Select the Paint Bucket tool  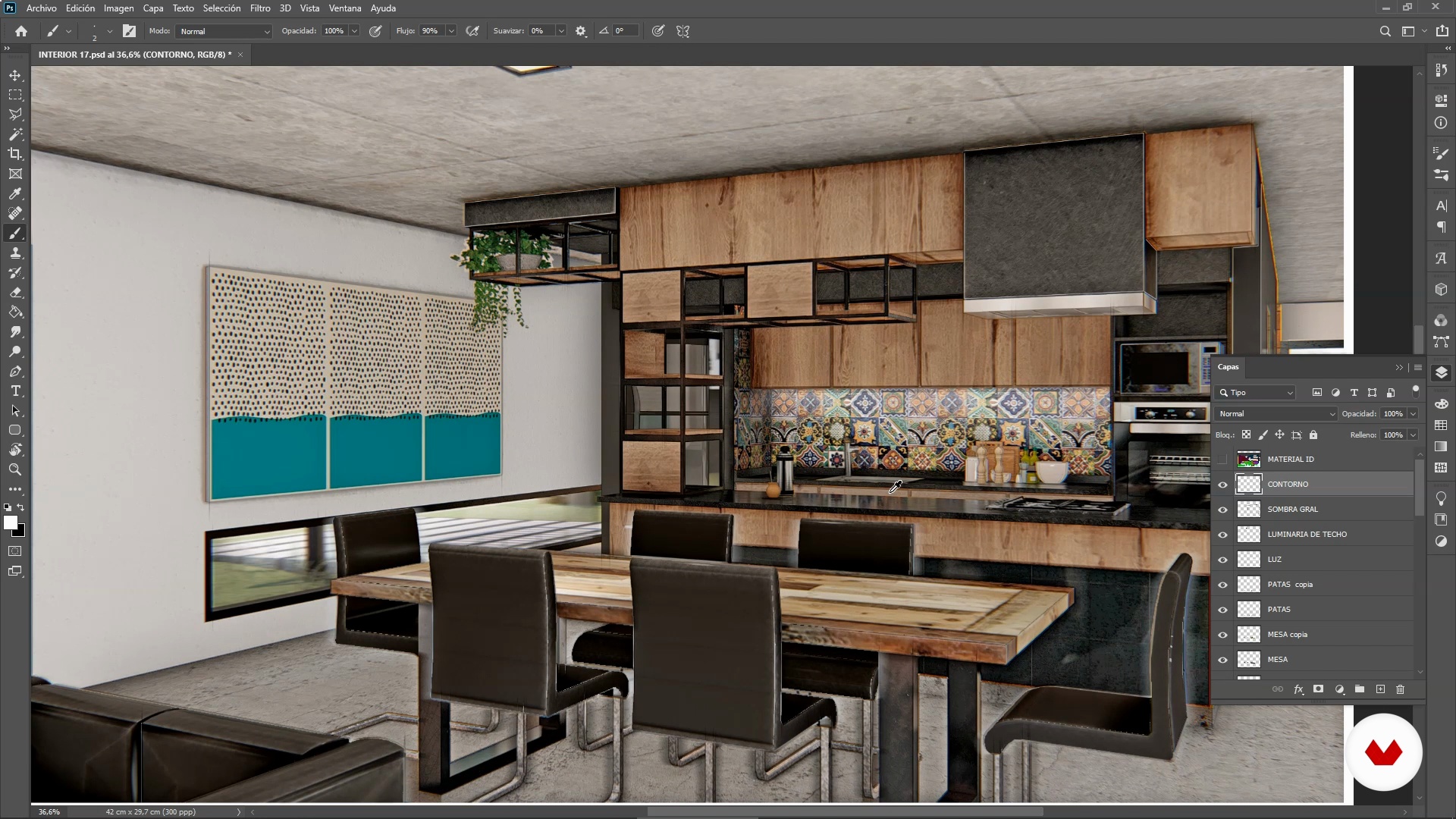[15, 312]
